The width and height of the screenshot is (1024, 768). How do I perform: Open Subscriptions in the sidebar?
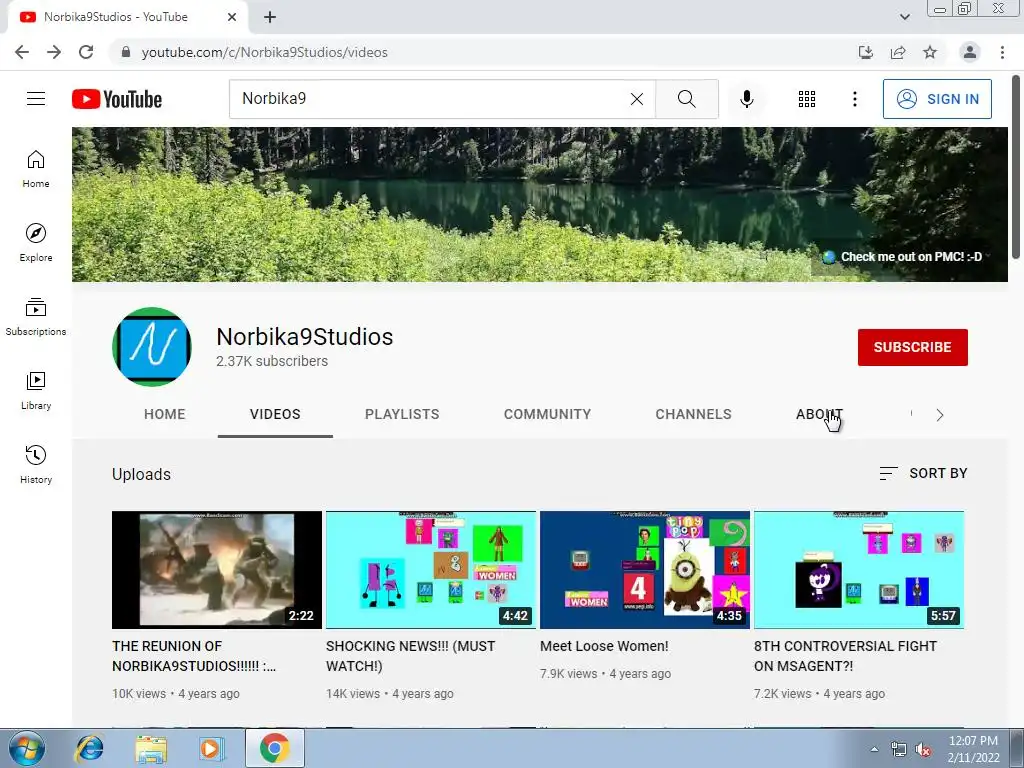36,317
